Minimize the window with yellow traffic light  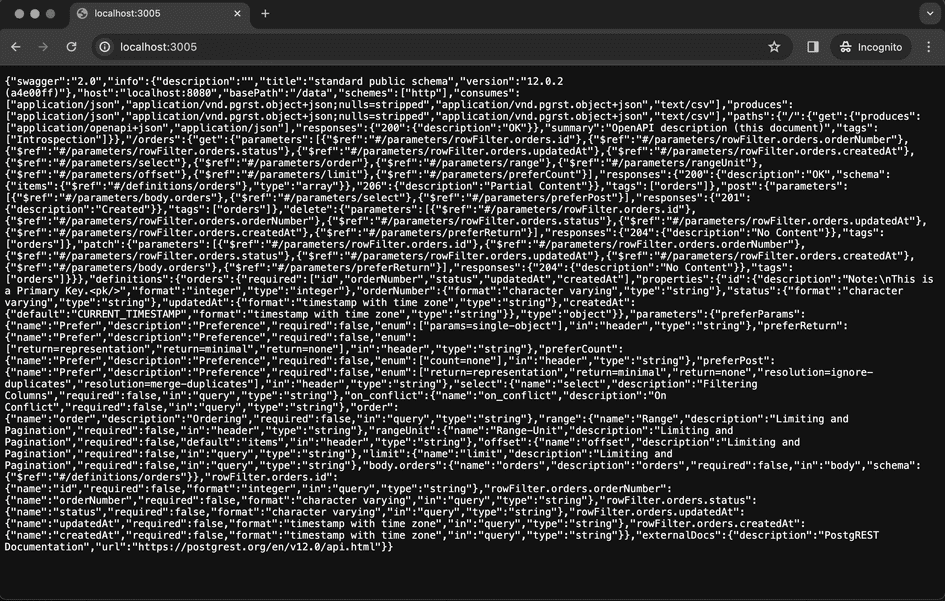[x=33, y=15]
